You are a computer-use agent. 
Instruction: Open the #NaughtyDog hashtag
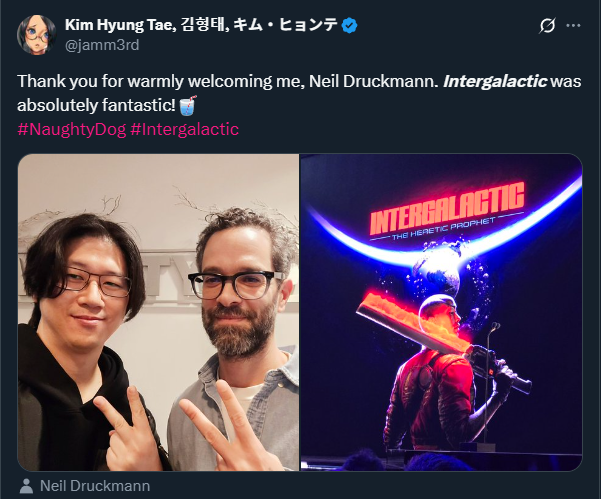coord(72,129)
